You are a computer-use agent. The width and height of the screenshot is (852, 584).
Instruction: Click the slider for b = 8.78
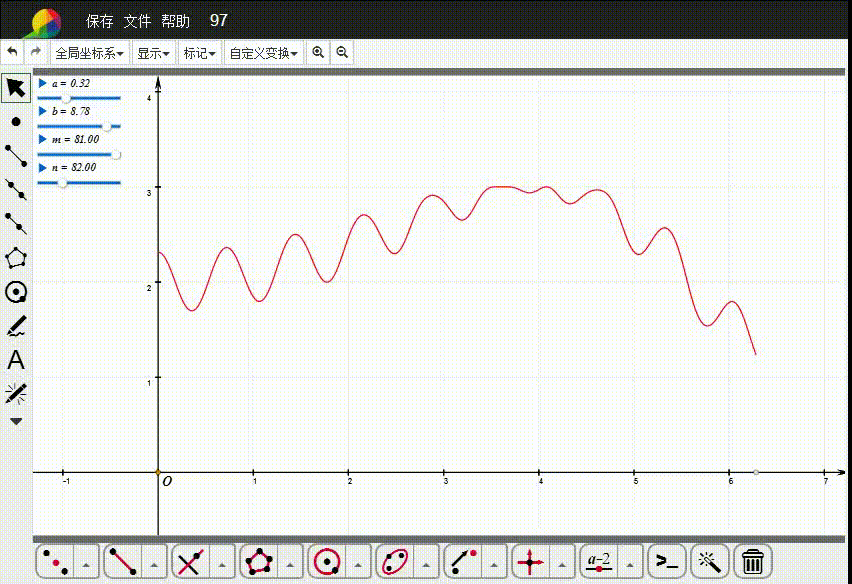click(x=79, y=127)
